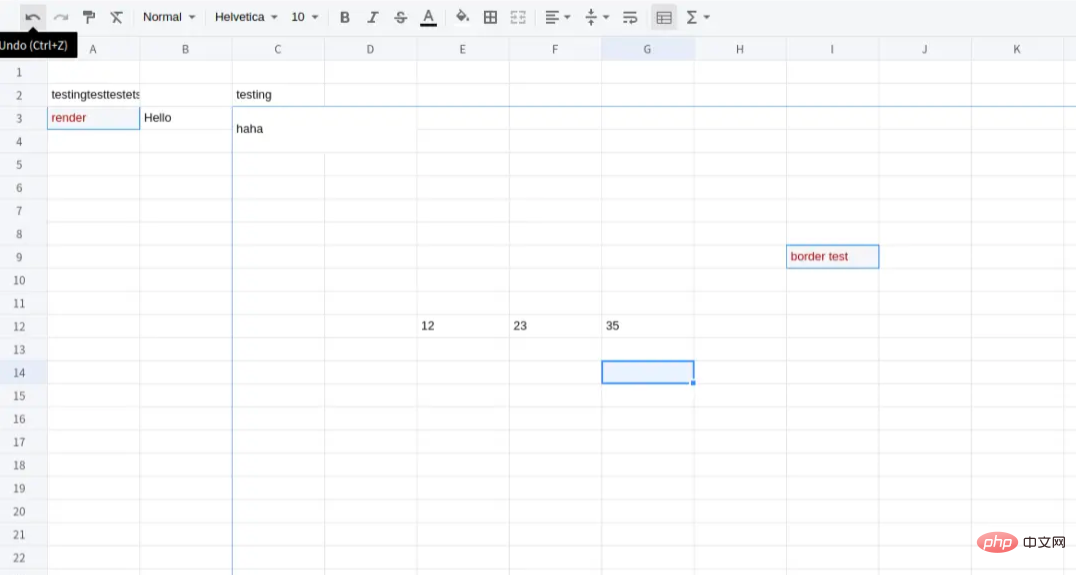This screenshot has height=575, width=1076.
Task: Select row 9 header
Action: (19, 257)
